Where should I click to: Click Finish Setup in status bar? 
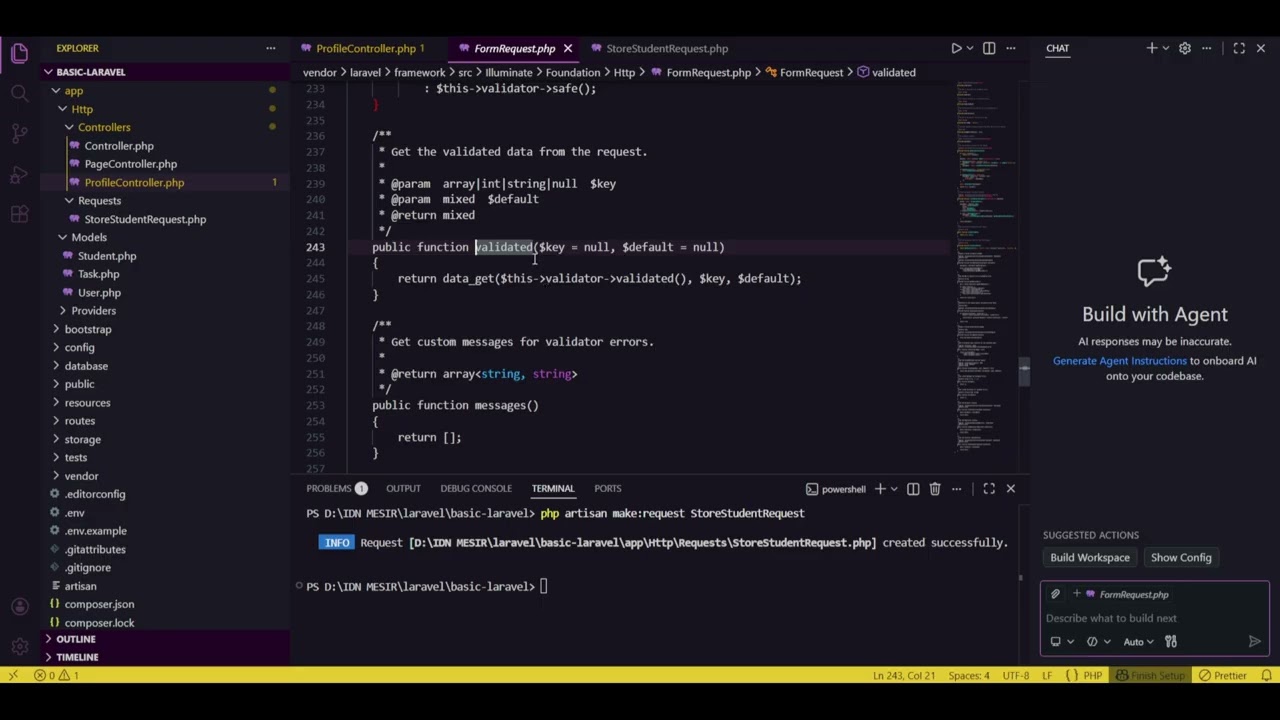coord(1150,676)
